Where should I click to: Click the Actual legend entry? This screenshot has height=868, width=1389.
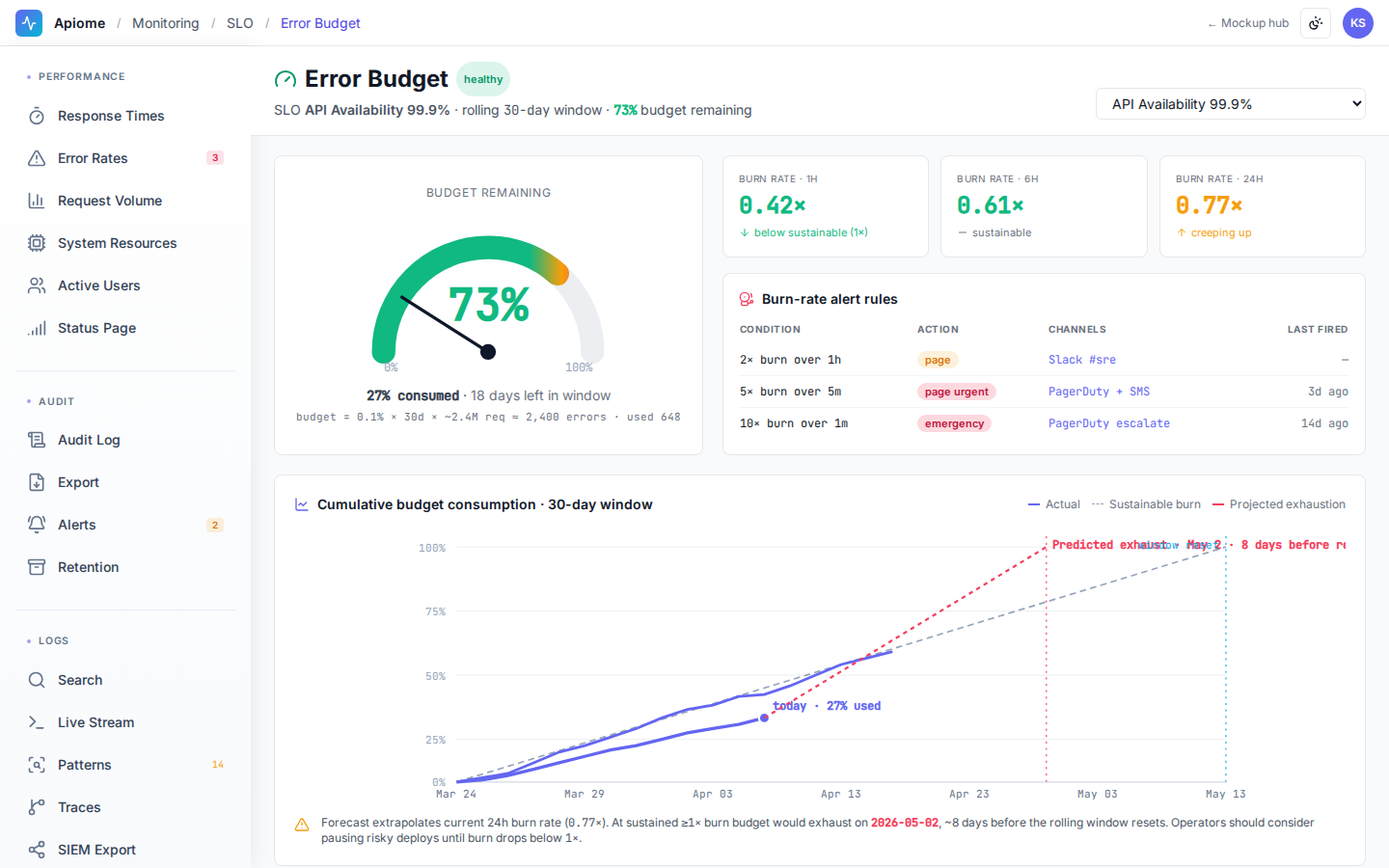(1054, 504)
